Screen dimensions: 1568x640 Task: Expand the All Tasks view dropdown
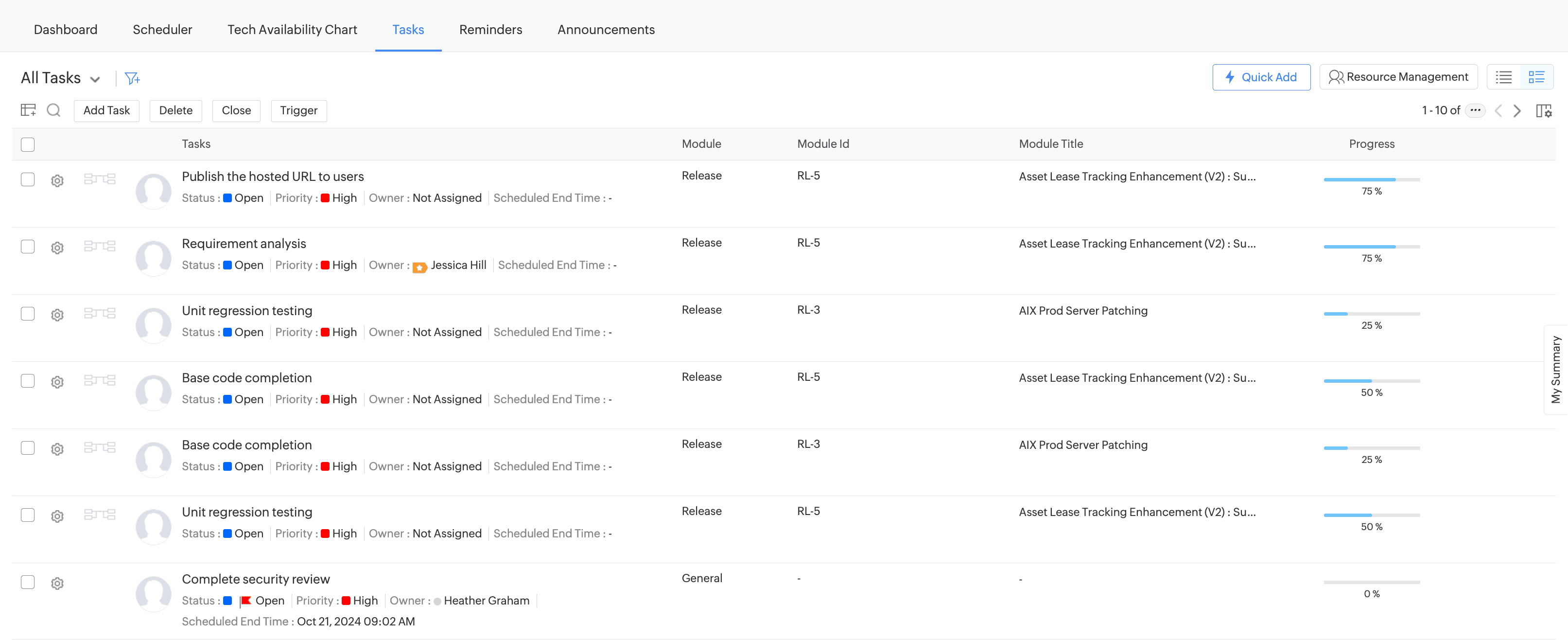(x=95, y=79)
